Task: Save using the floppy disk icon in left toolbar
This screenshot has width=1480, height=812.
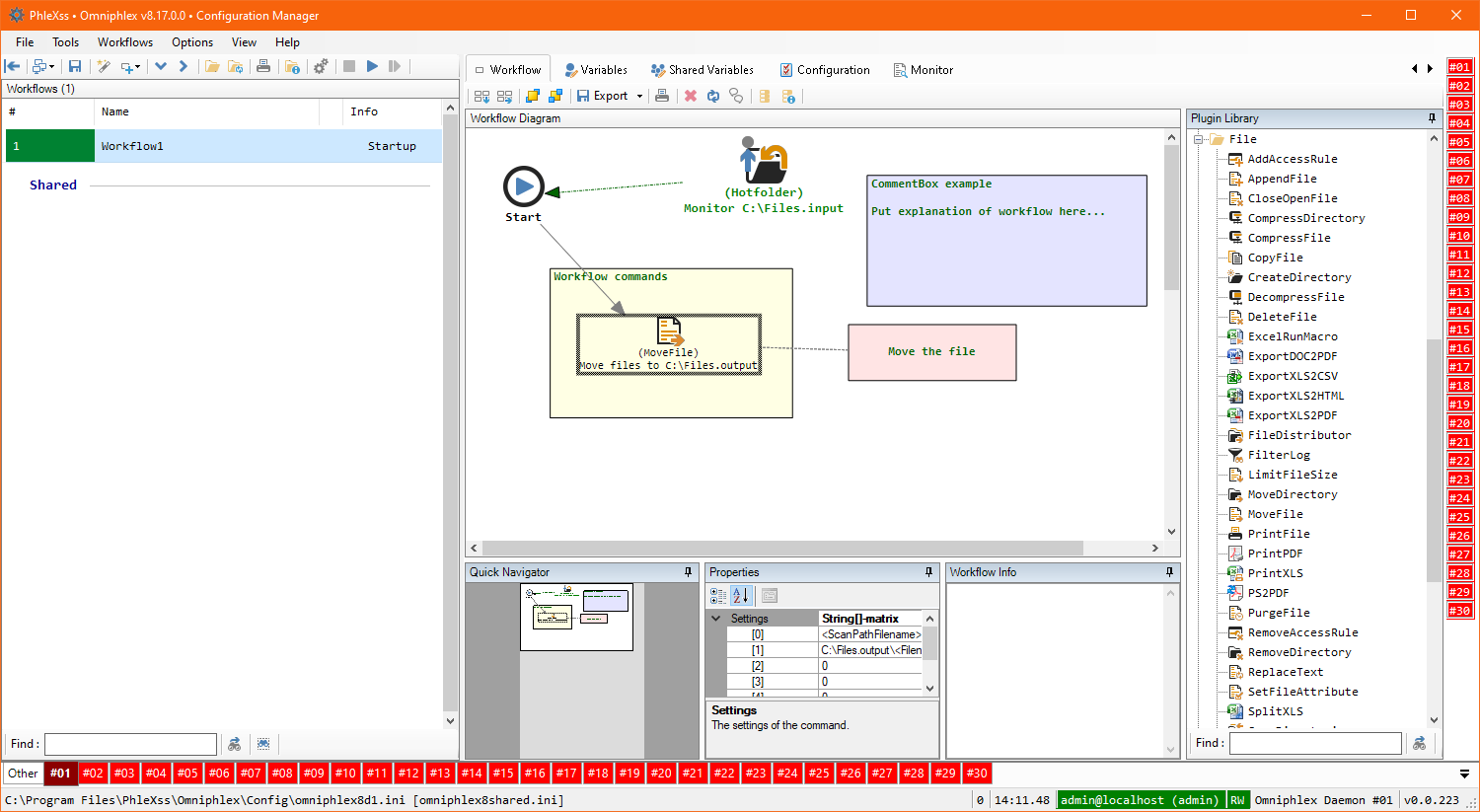Action: tap(75, 66)
